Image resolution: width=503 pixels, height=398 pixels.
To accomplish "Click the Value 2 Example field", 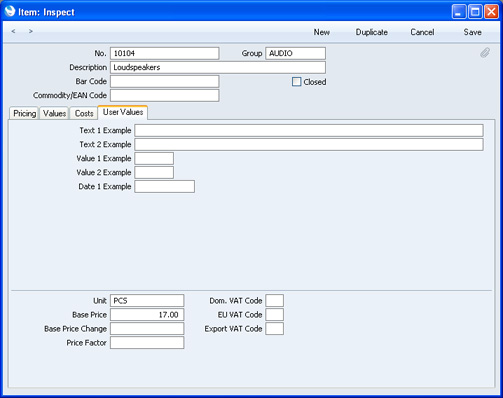I will 154,172.
